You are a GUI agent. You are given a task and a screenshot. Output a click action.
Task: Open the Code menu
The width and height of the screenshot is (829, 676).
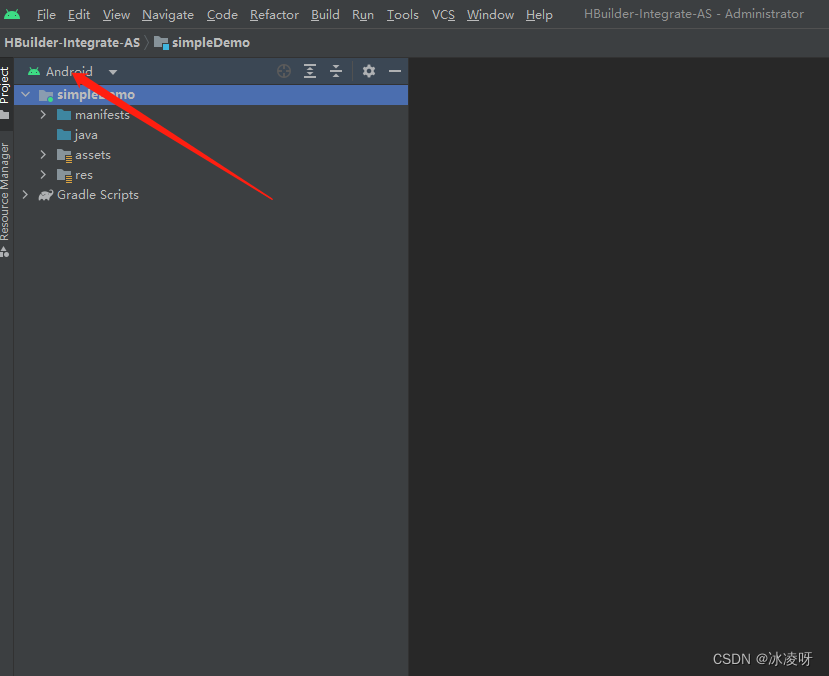click(x=222, y=15)
